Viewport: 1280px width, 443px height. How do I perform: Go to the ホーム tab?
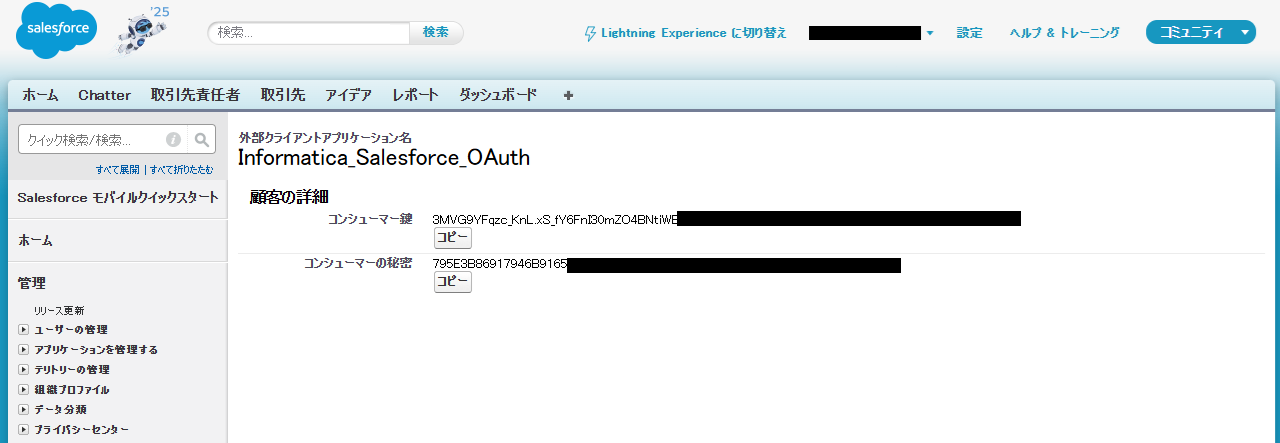(41, 95)
